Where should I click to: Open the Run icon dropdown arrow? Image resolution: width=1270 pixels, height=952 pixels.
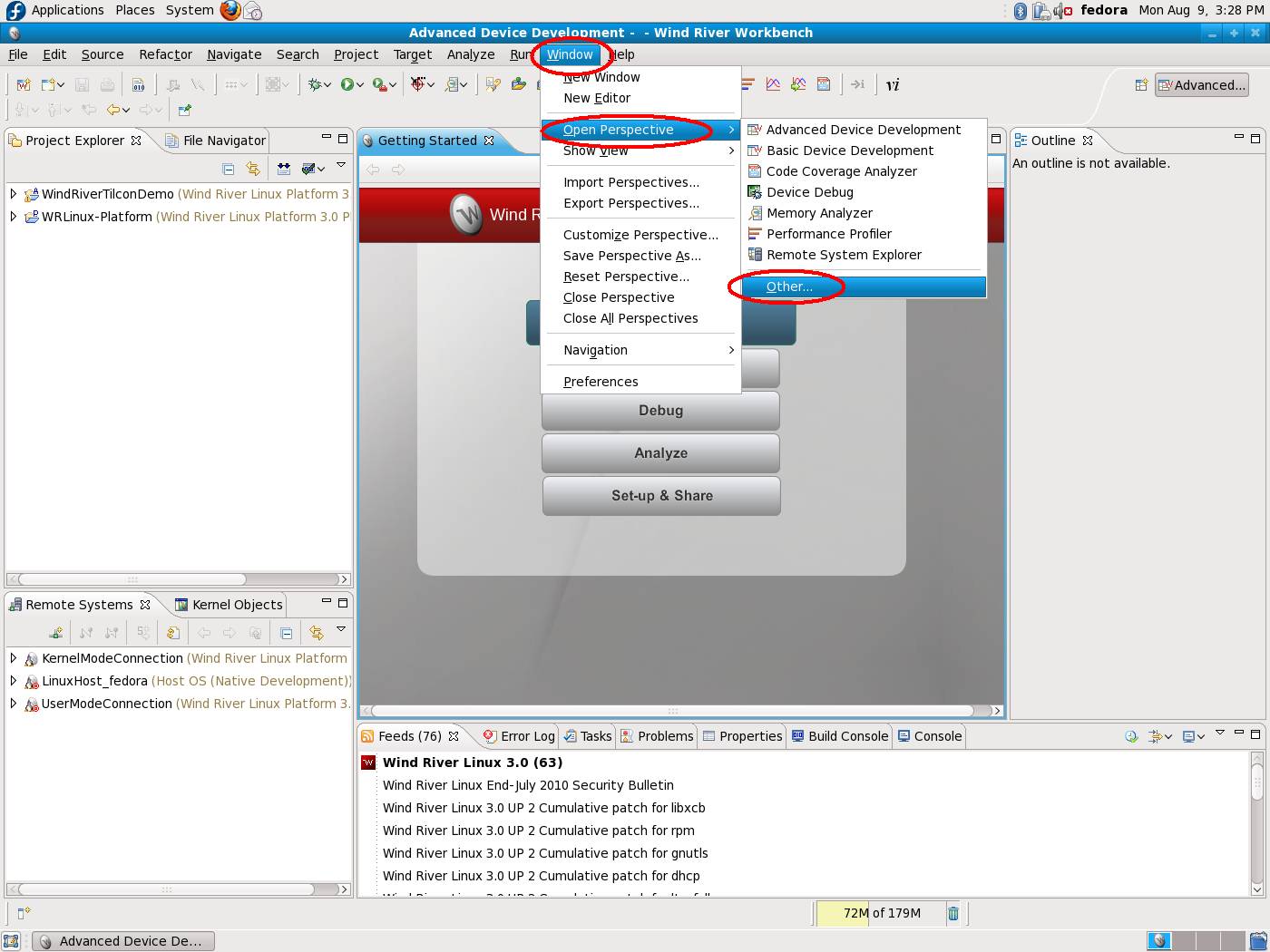pyautogui.click(x=360, y=85)
